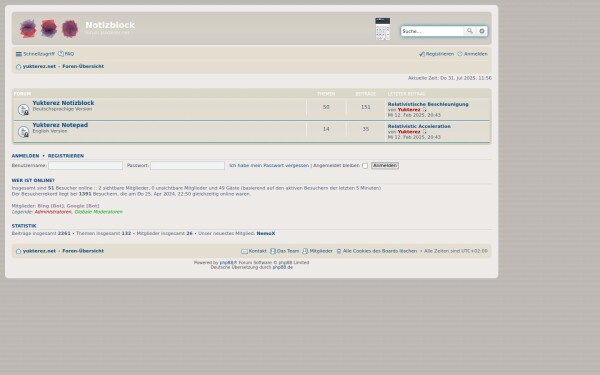Click the Globale Moderatoren legend link
Image resolution: width=600 pixels, height=375 pixels.
coord(99,212)
